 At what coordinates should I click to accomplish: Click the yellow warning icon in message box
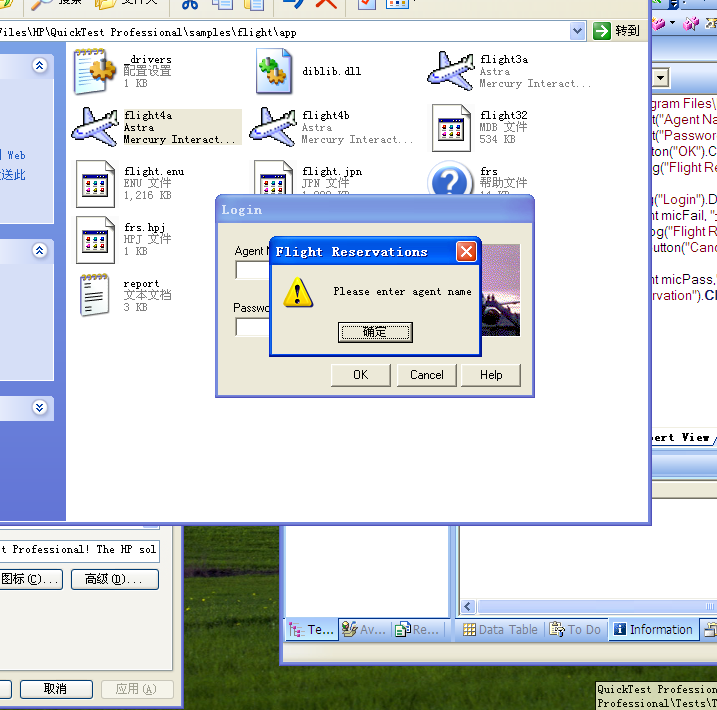(x=298, y=292)
